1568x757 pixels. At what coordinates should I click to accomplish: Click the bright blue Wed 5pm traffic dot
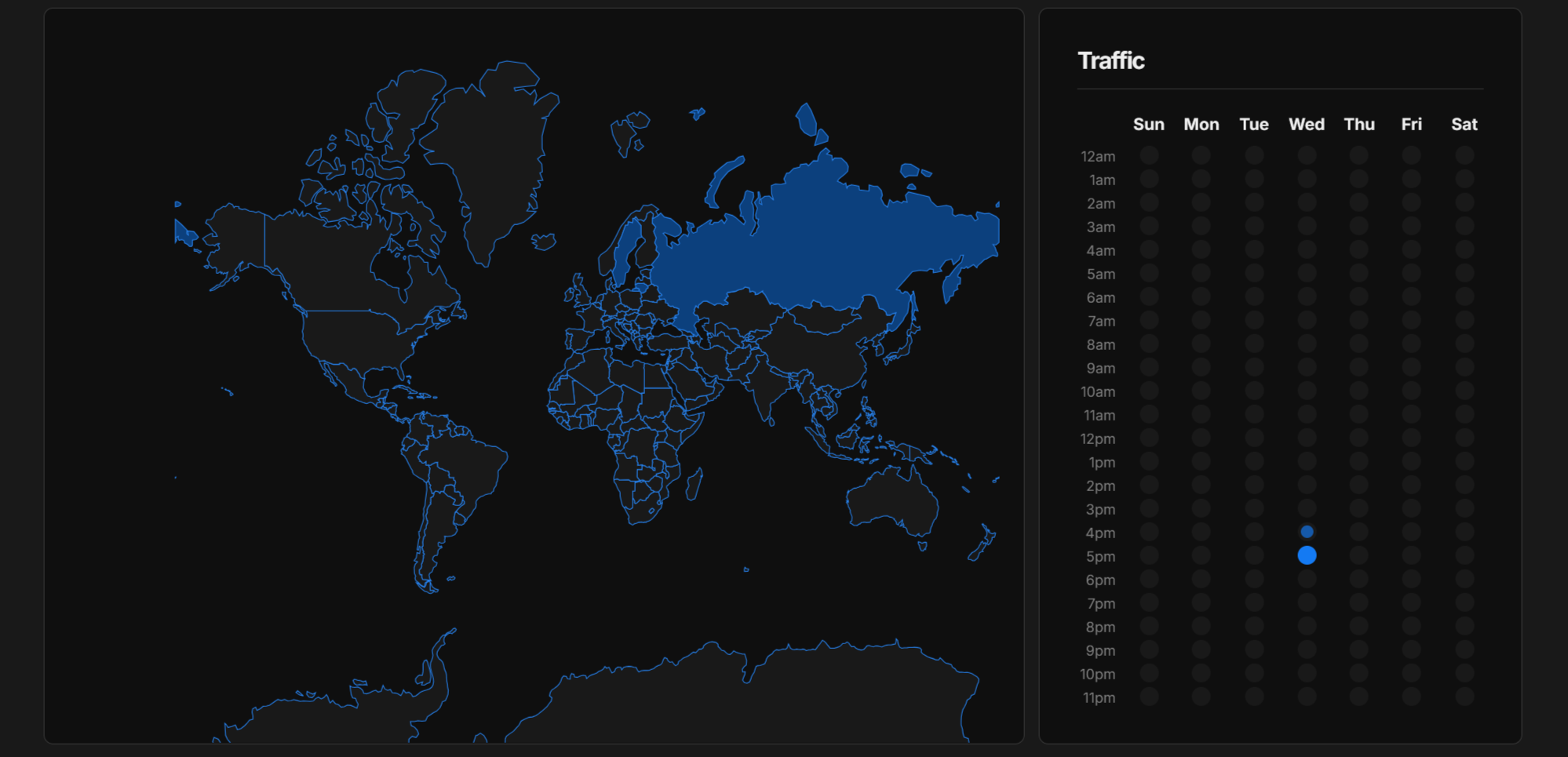(1307, 555)
